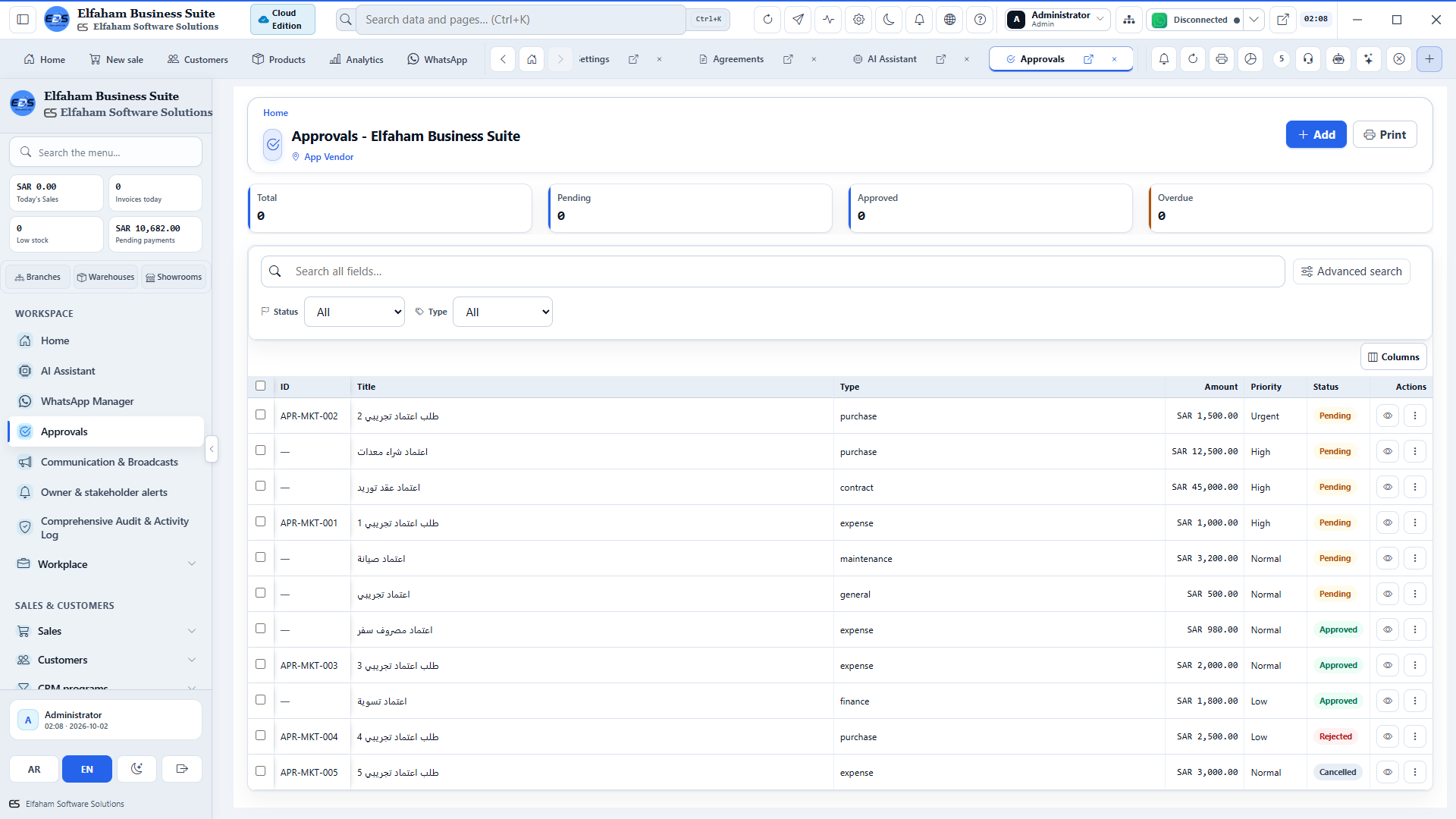Screen dimensions: 1456x819
Task: Click the logout icon in sidebar footer
Action: [x=182, y=769]
